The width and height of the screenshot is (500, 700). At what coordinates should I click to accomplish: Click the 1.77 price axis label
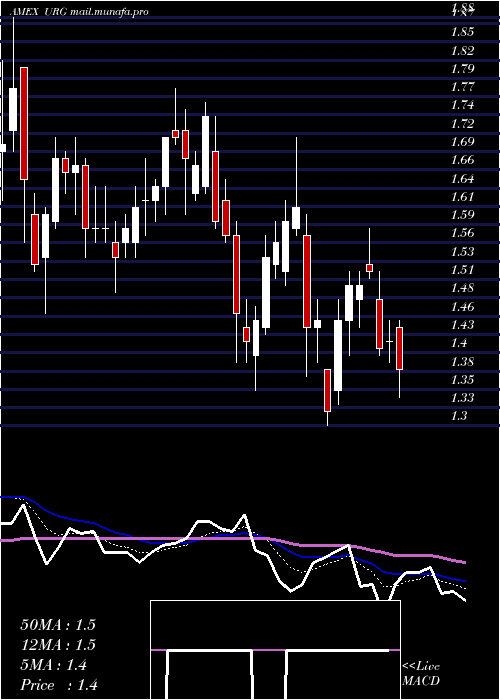tap(462, 87)
